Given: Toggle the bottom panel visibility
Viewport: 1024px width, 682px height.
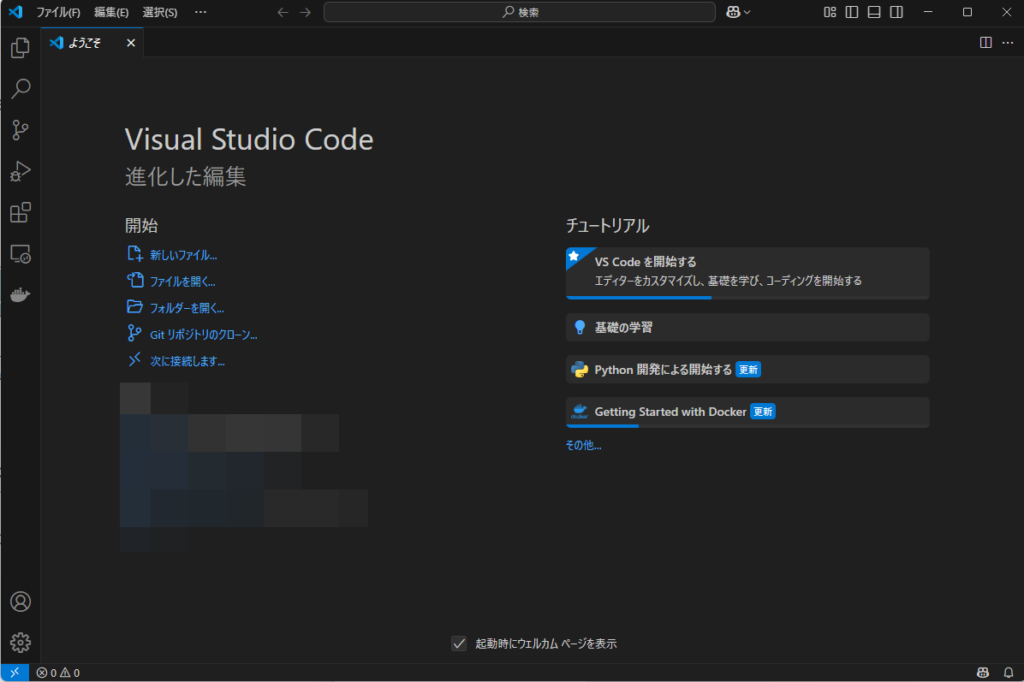Looking at the screenshot, I should [874, 12].
